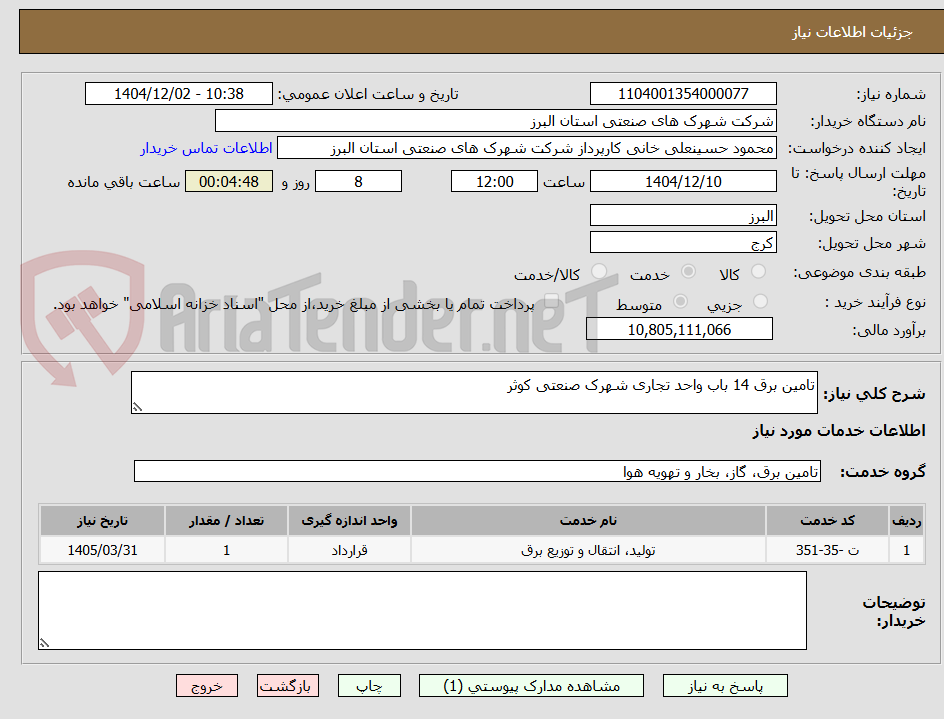Click the 'بازگشت' back button
Image resolution: width=944 pixels, height=719 pixels.
coord(288,685)
